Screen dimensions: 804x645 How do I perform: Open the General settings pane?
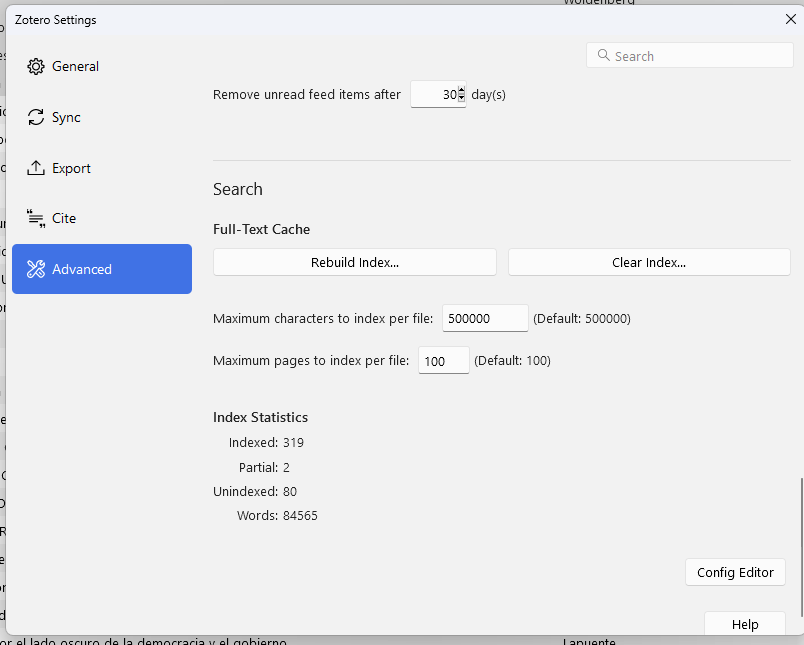pyautogui.click(x=102, y=67)
